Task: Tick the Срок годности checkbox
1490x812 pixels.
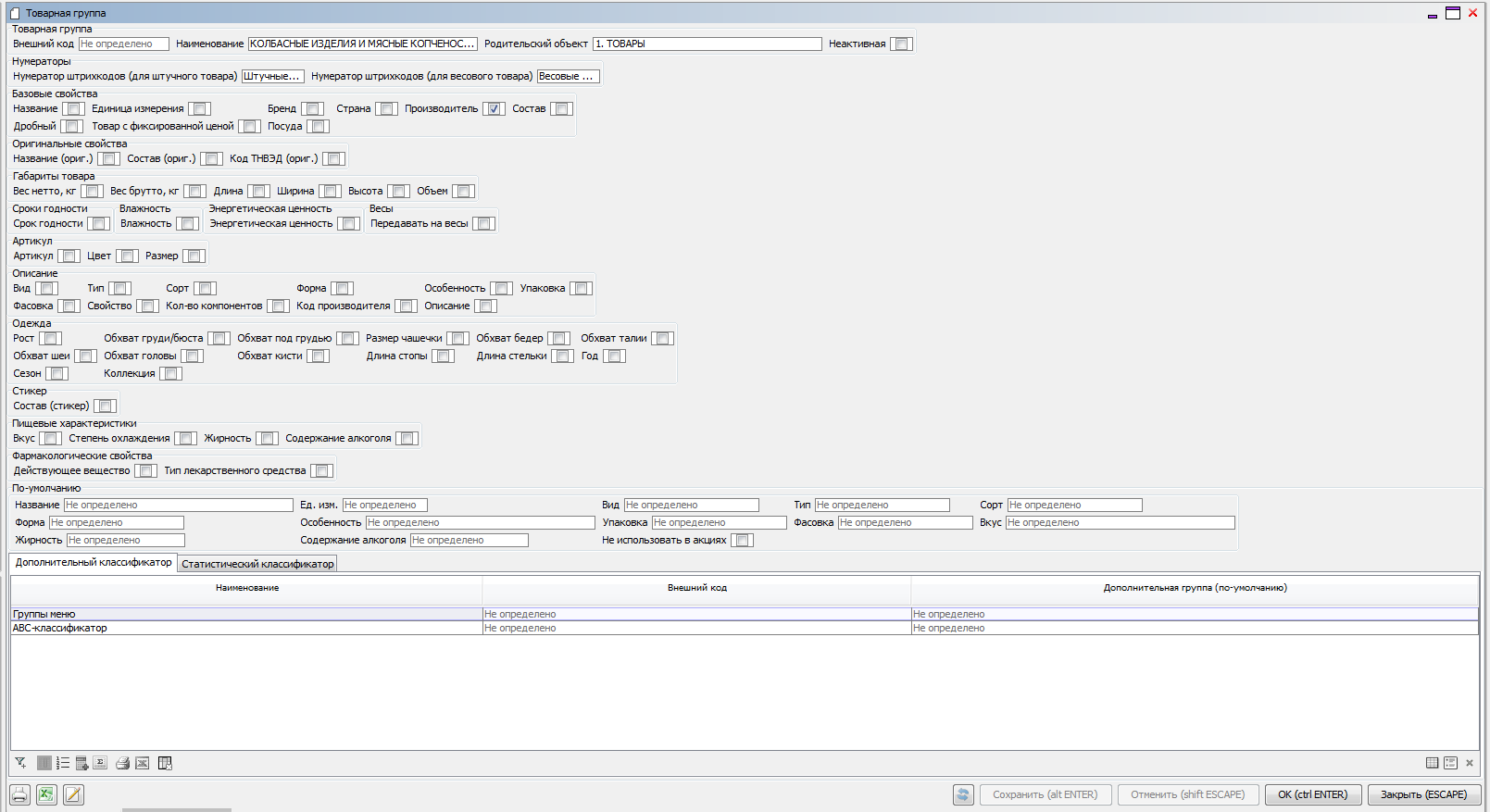Action: (99, 223)
